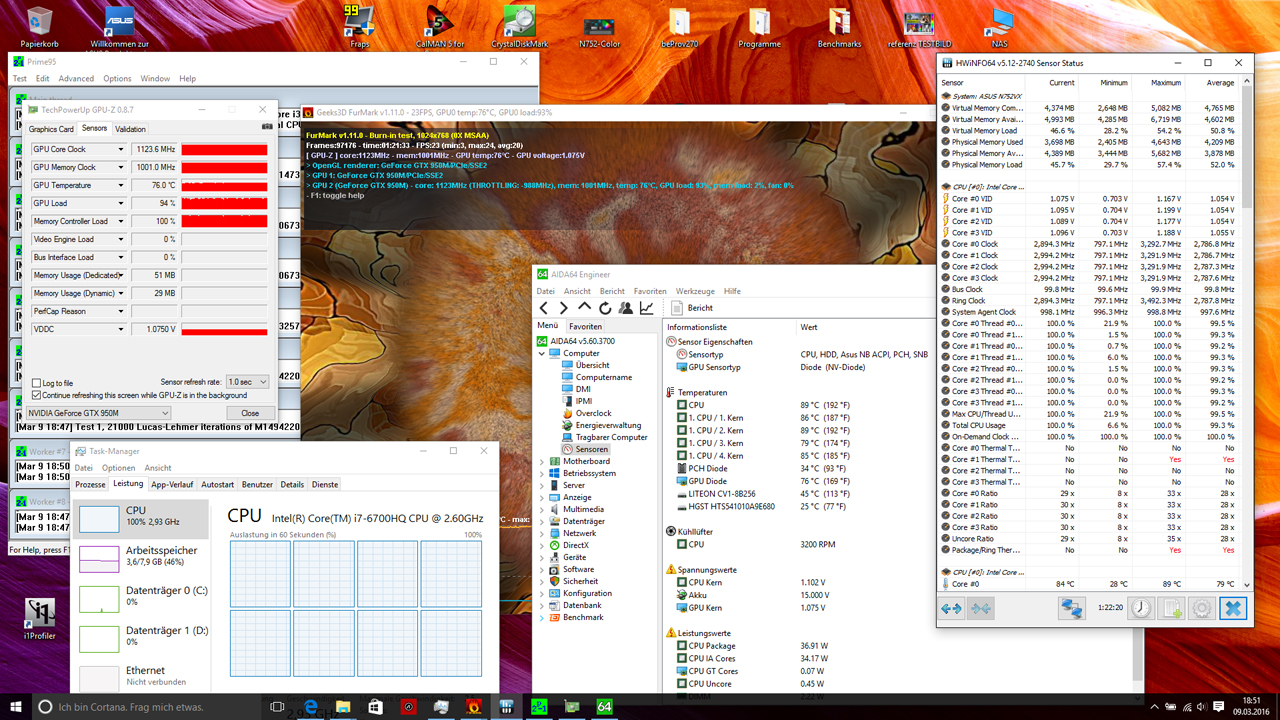Select Core #0 VID row in HWiNFO
The width and height of the screenshot is (1280, 720).
point(1088,198)
